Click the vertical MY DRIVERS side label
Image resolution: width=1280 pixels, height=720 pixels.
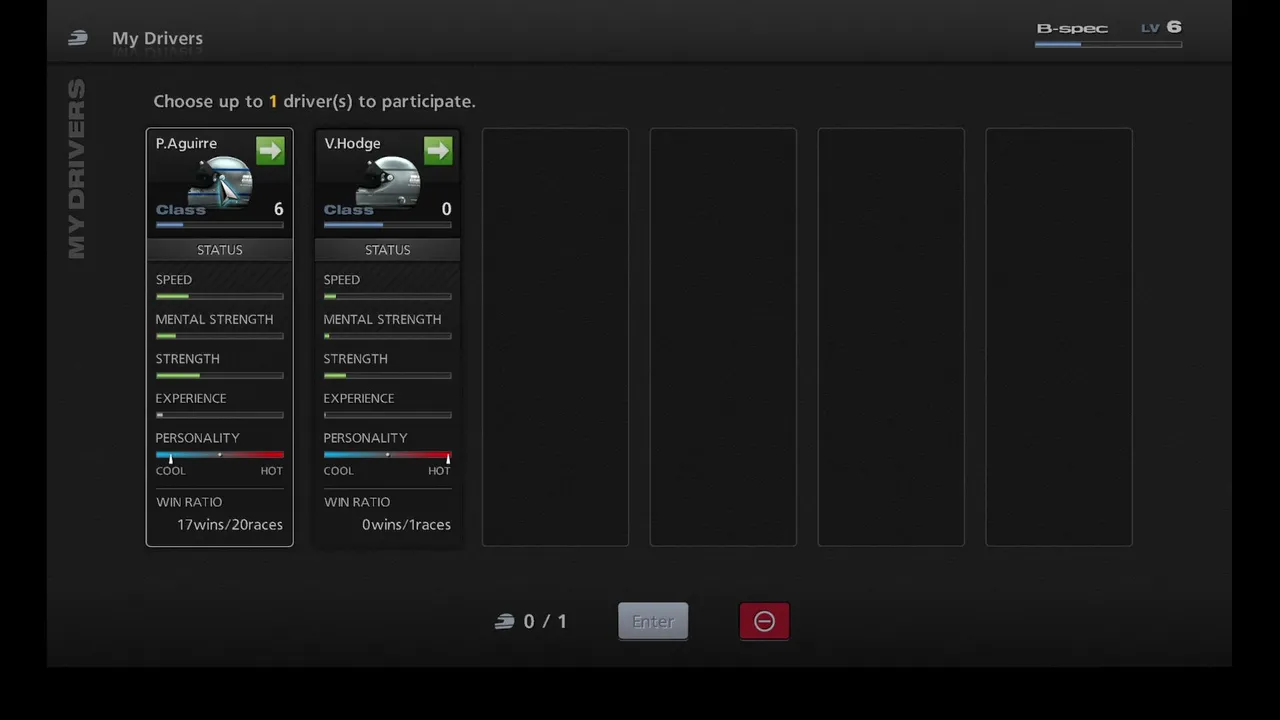coord(77,169)
